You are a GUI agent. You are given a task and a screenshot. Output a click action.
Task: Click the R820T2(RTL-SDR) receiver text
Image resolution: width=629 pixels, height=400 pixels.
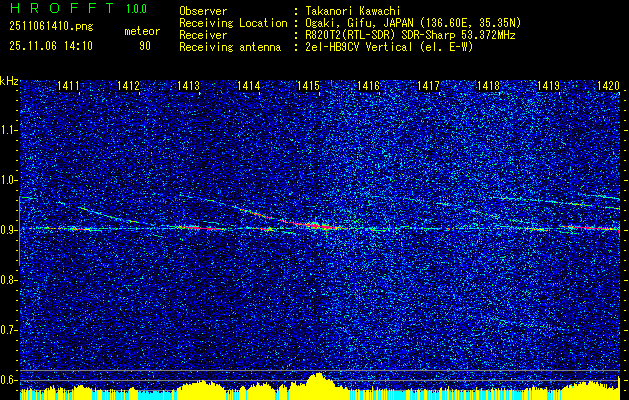click(410, 35)
